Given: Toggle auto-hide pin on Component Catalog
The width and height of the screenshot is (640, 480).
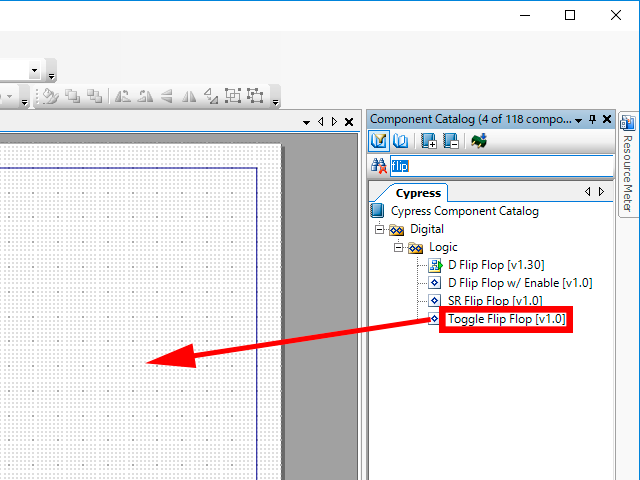Looking at the screenshot, I should [x=593, y=119].
